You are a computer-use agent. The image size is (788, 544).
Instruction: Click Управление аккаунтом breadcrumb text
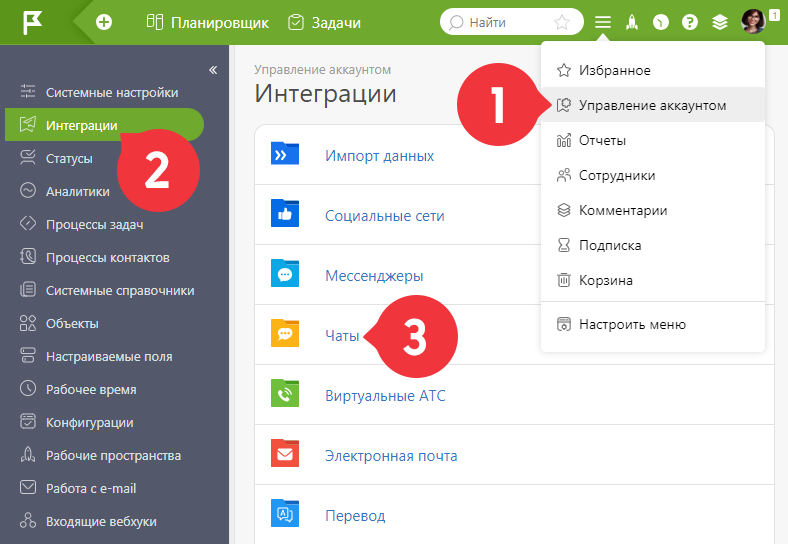[322, 69]
